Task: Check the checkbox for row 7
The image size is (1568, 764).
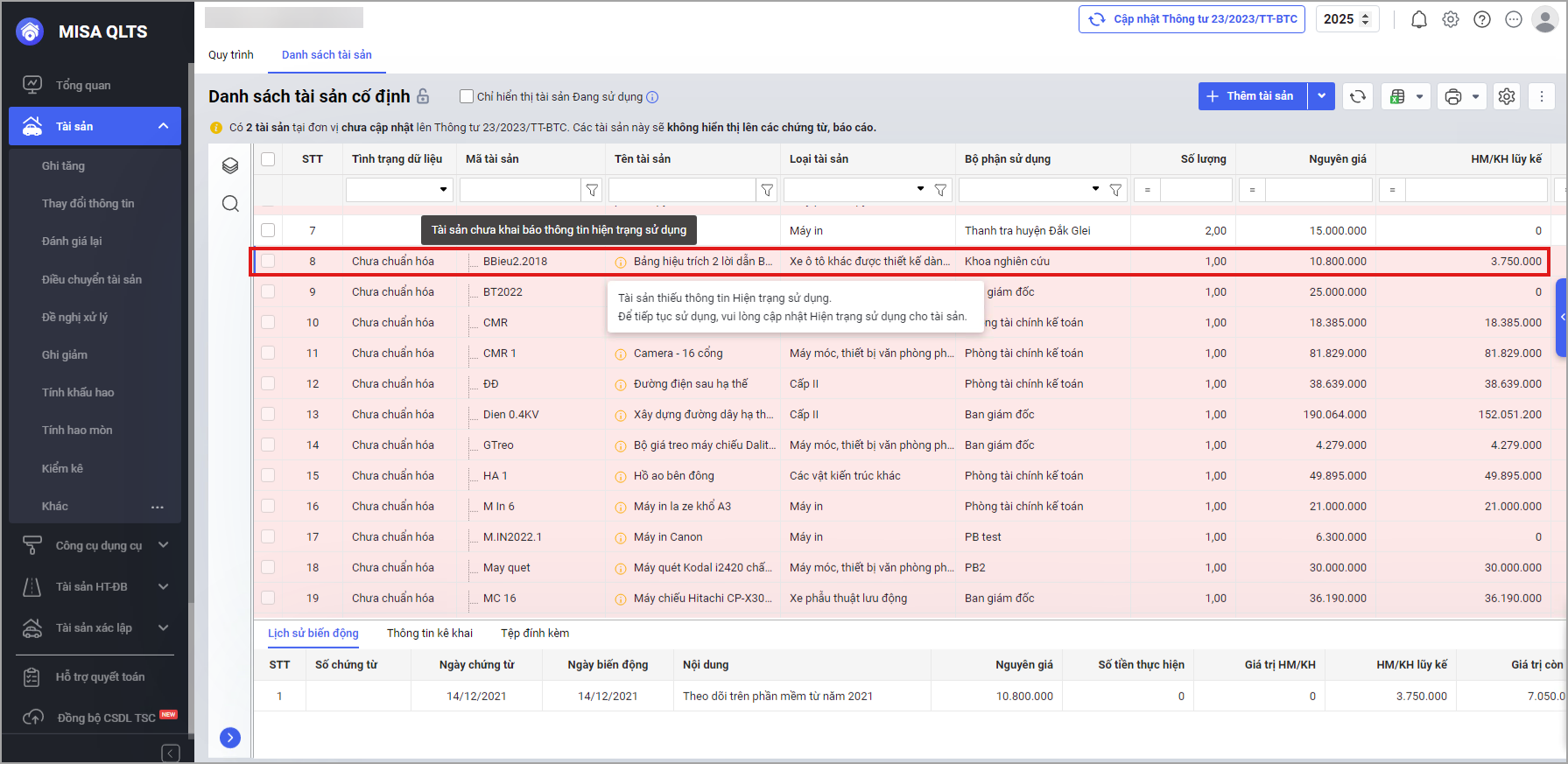Action: click(268, 230)
